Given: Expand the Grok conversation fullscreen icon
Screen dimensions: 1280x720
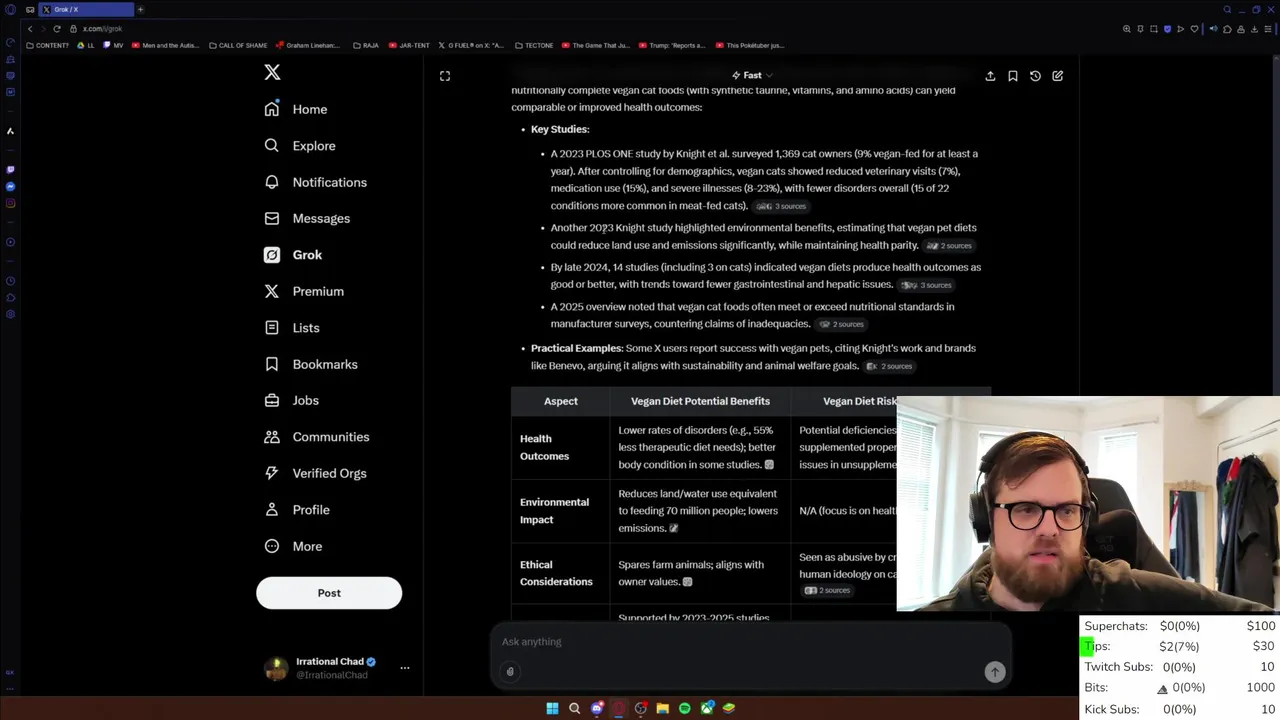Looking at the screenshot, I should [445, 76].
